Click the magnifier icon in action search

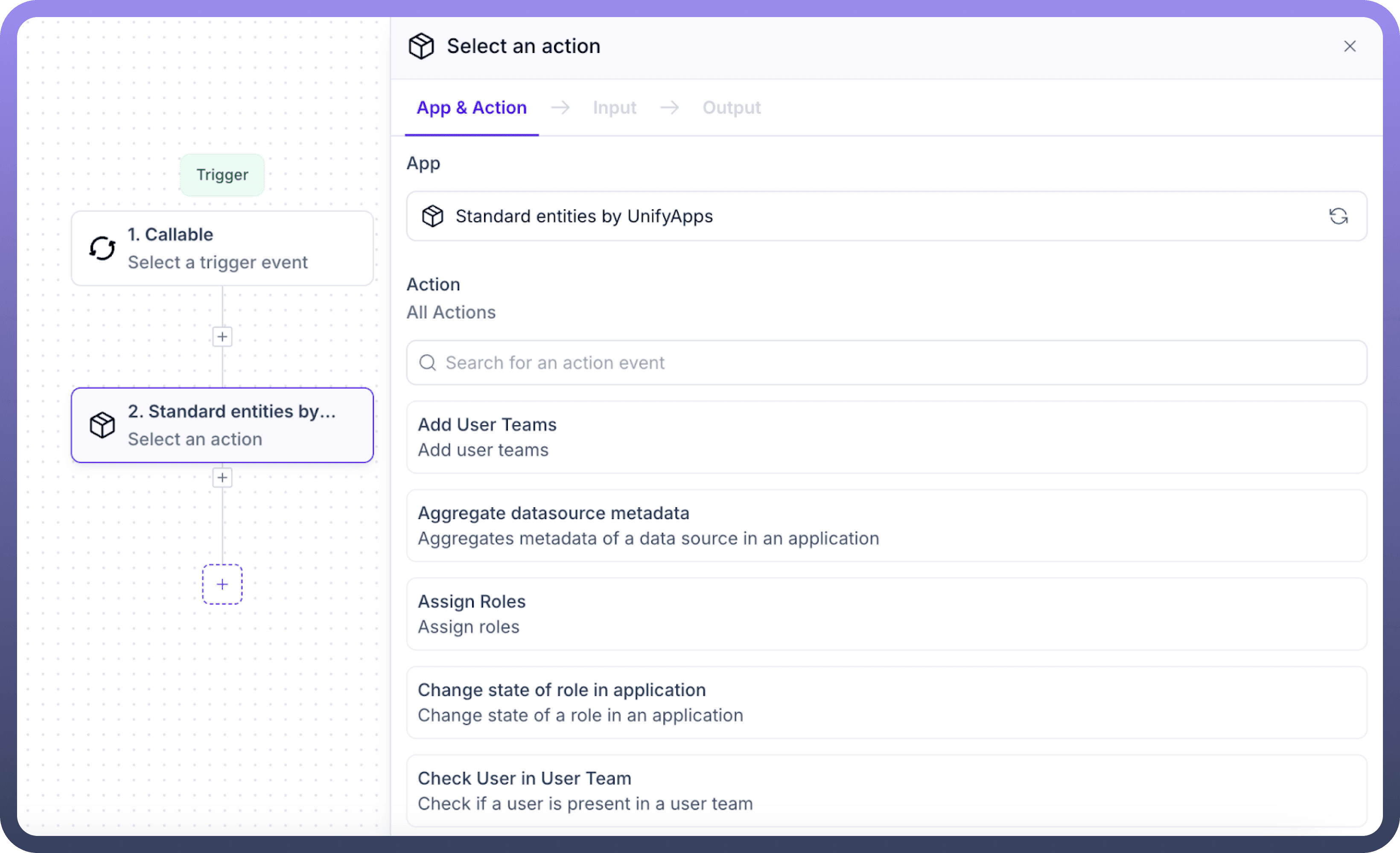pos(427,362)
